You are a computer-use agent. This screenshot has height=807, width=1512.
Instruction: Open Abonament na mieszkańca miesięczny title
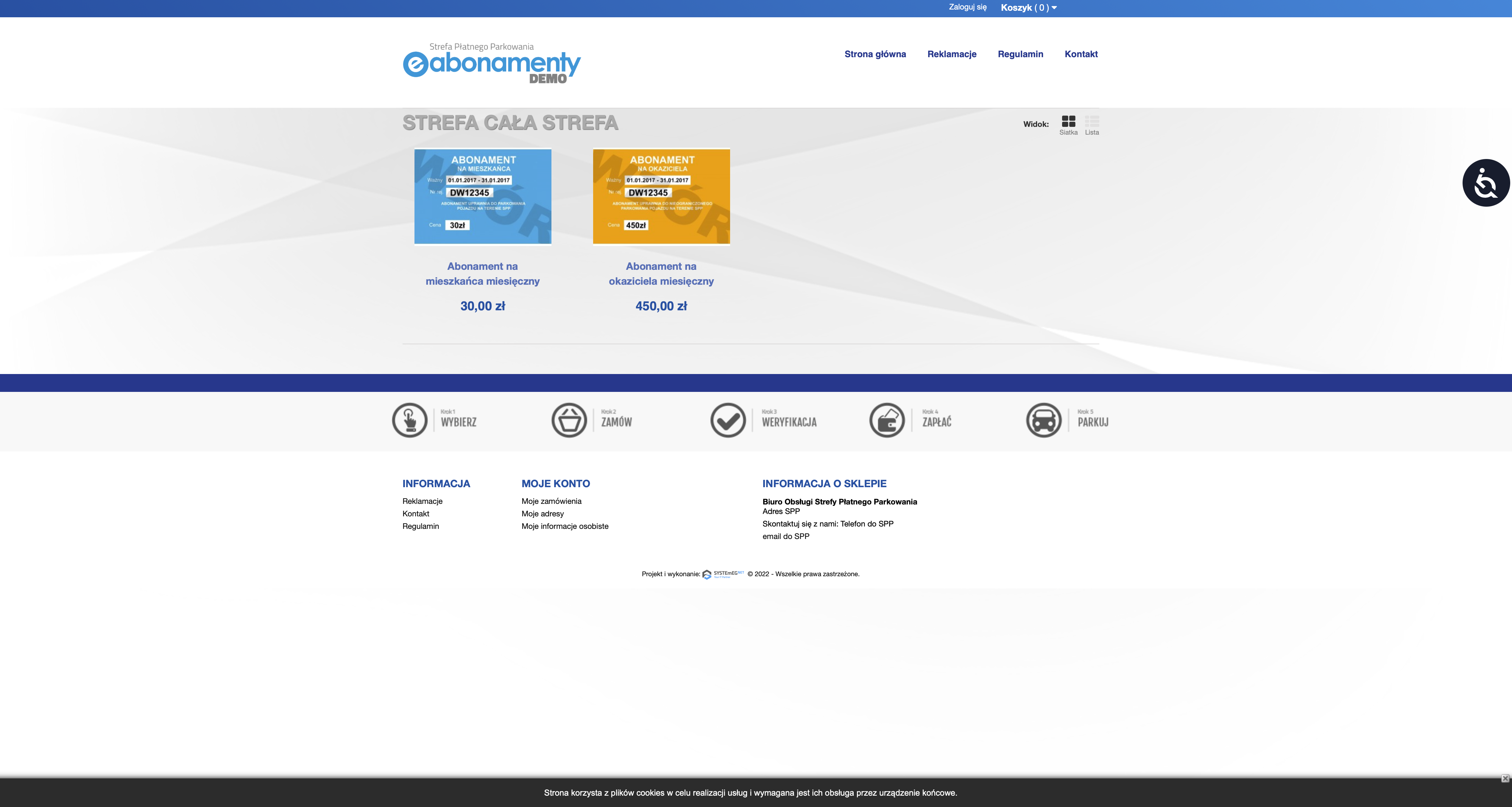[482, 273]
